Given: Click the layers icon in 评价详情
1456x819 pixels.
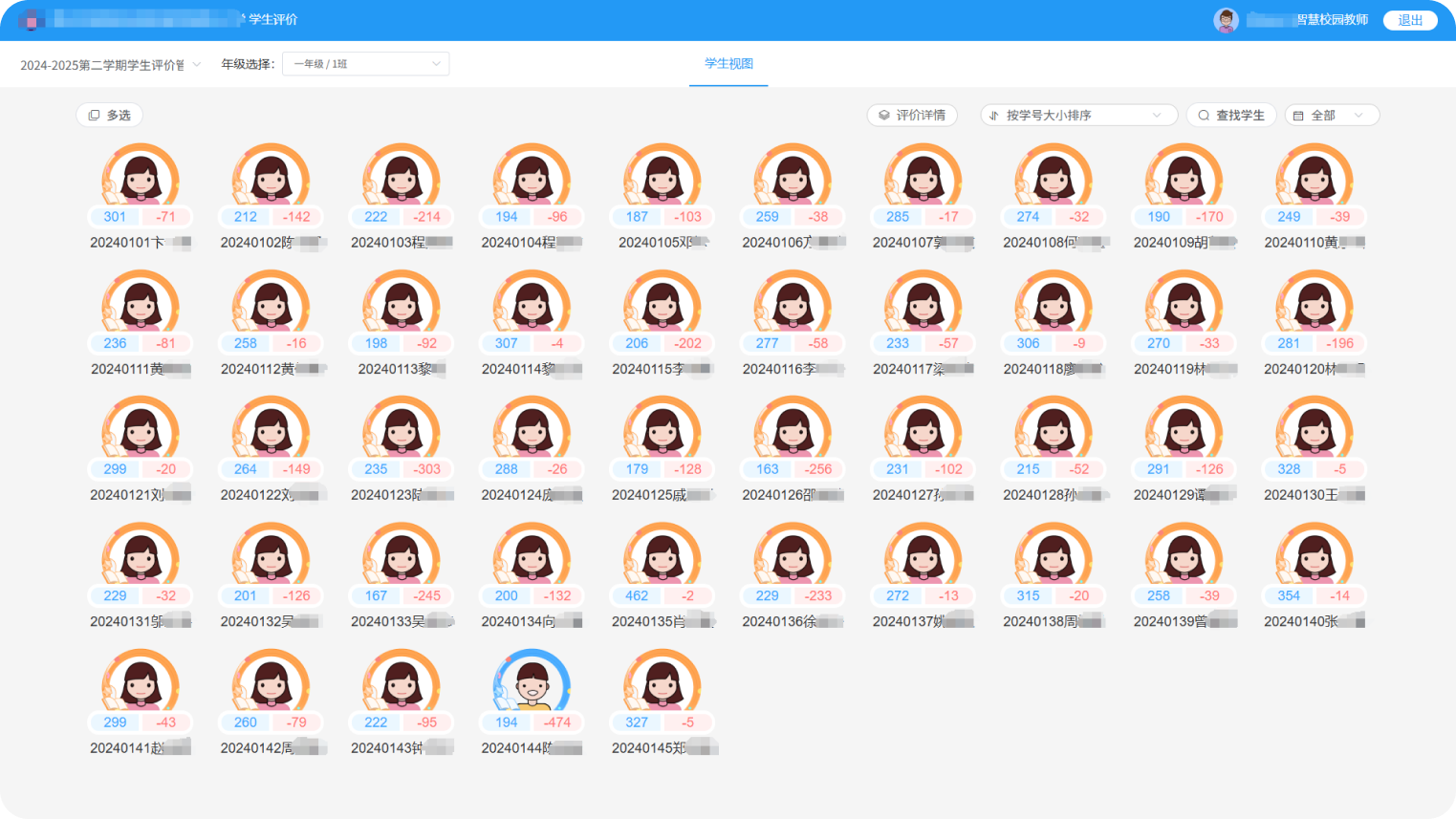Looking at the screenshot, I should coord(884,116).
